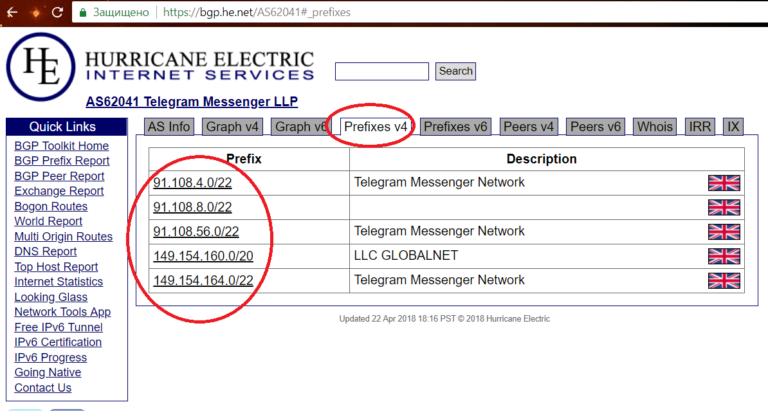The height and width of the screenshot is (411, 768).
Task: Open Network Tools App link
Action: (x=62, y=312)
